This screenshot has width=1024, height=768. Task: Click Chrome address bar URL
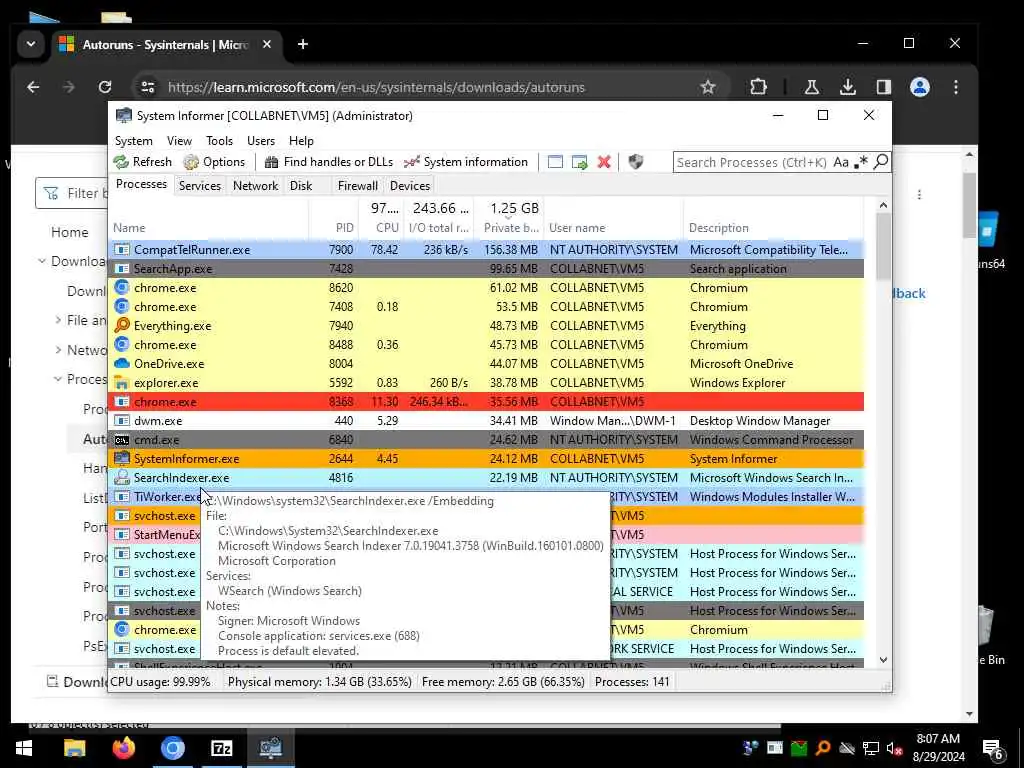point(376,88)
